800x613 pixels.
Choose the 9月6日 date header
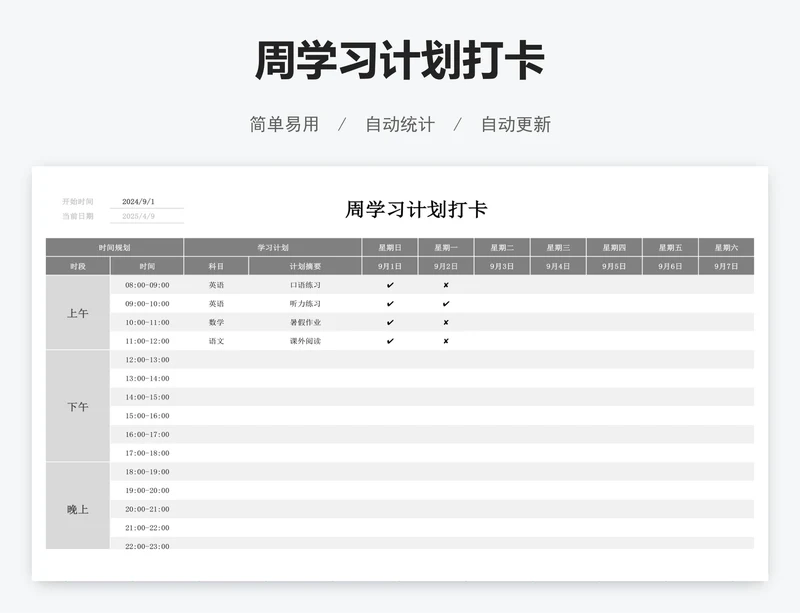pos(670,266)
